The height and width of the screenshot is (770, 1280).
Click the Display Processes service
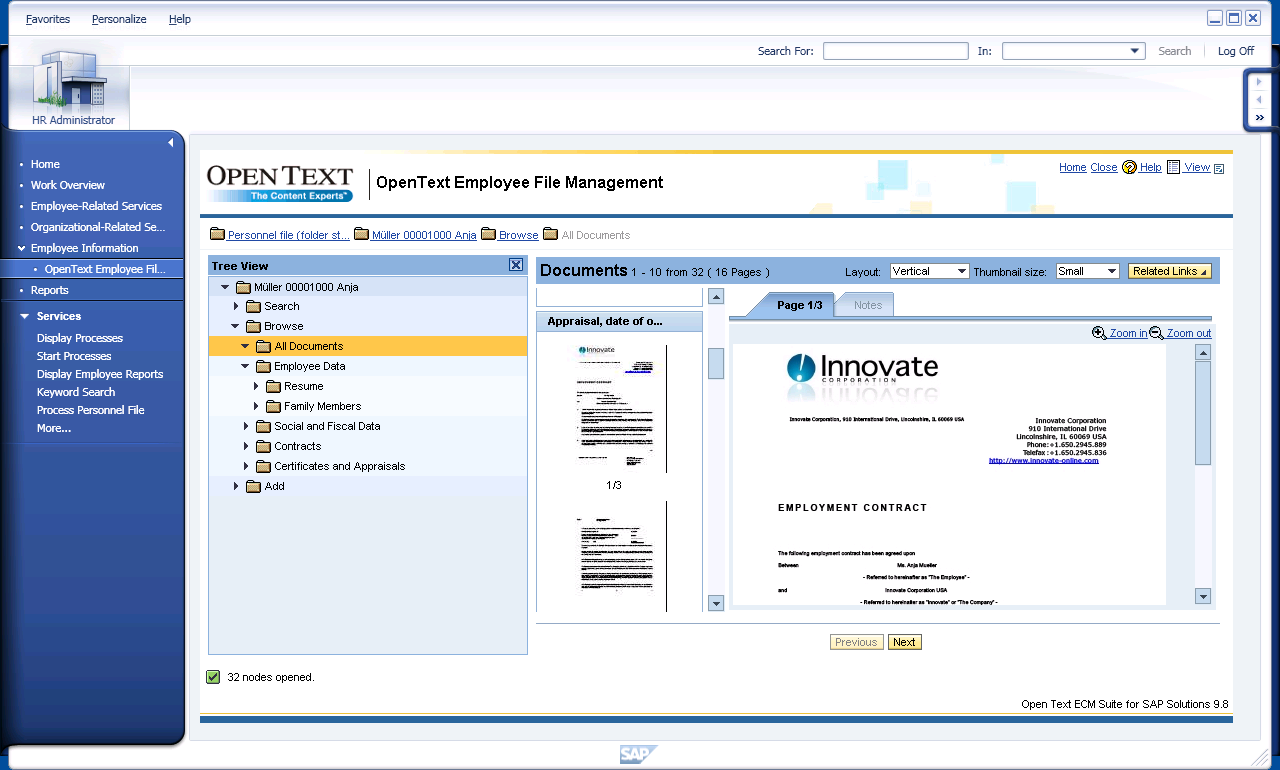point(80,338)
